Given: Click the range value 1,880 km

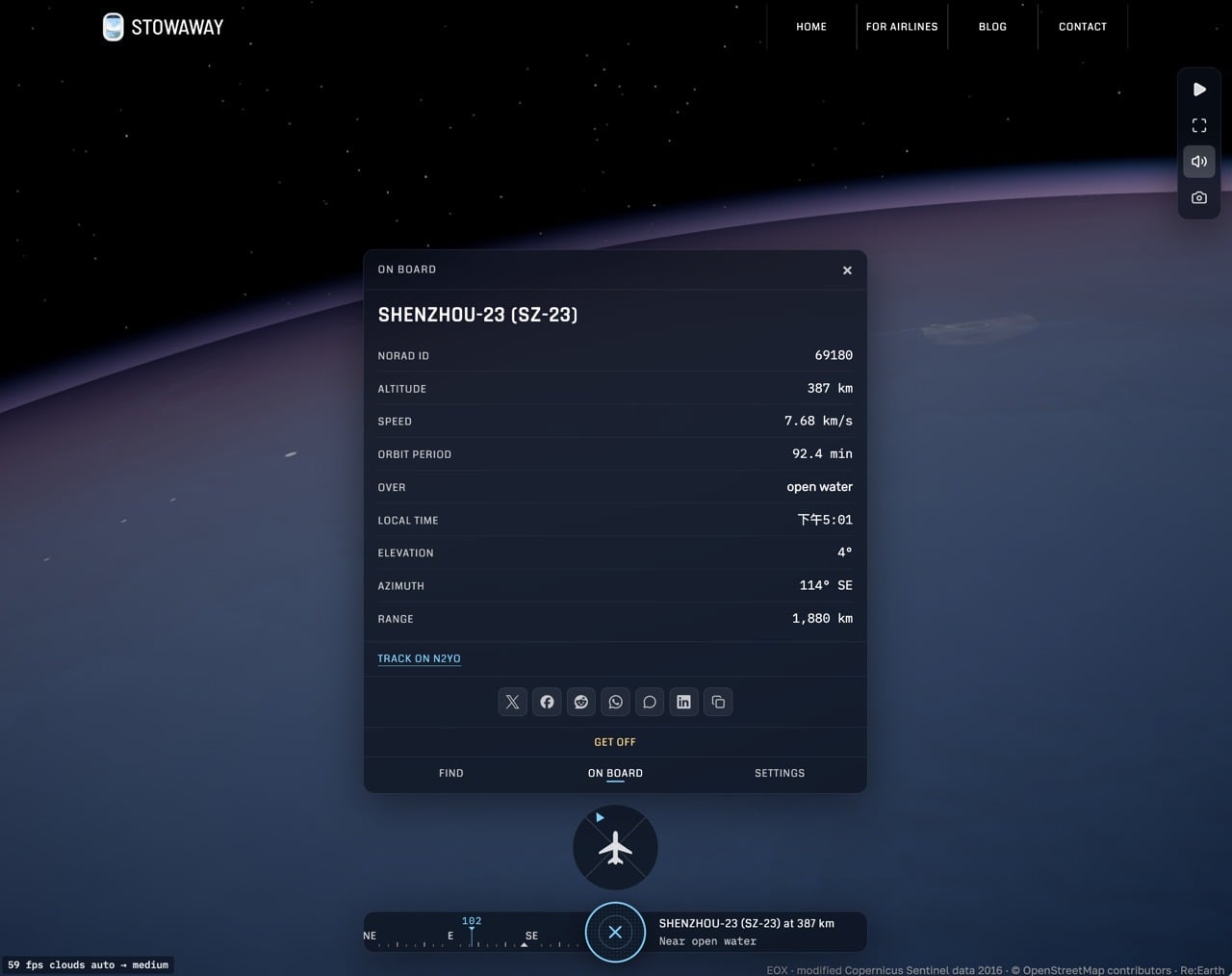Looking at the screenshot, I should [822, 618].
